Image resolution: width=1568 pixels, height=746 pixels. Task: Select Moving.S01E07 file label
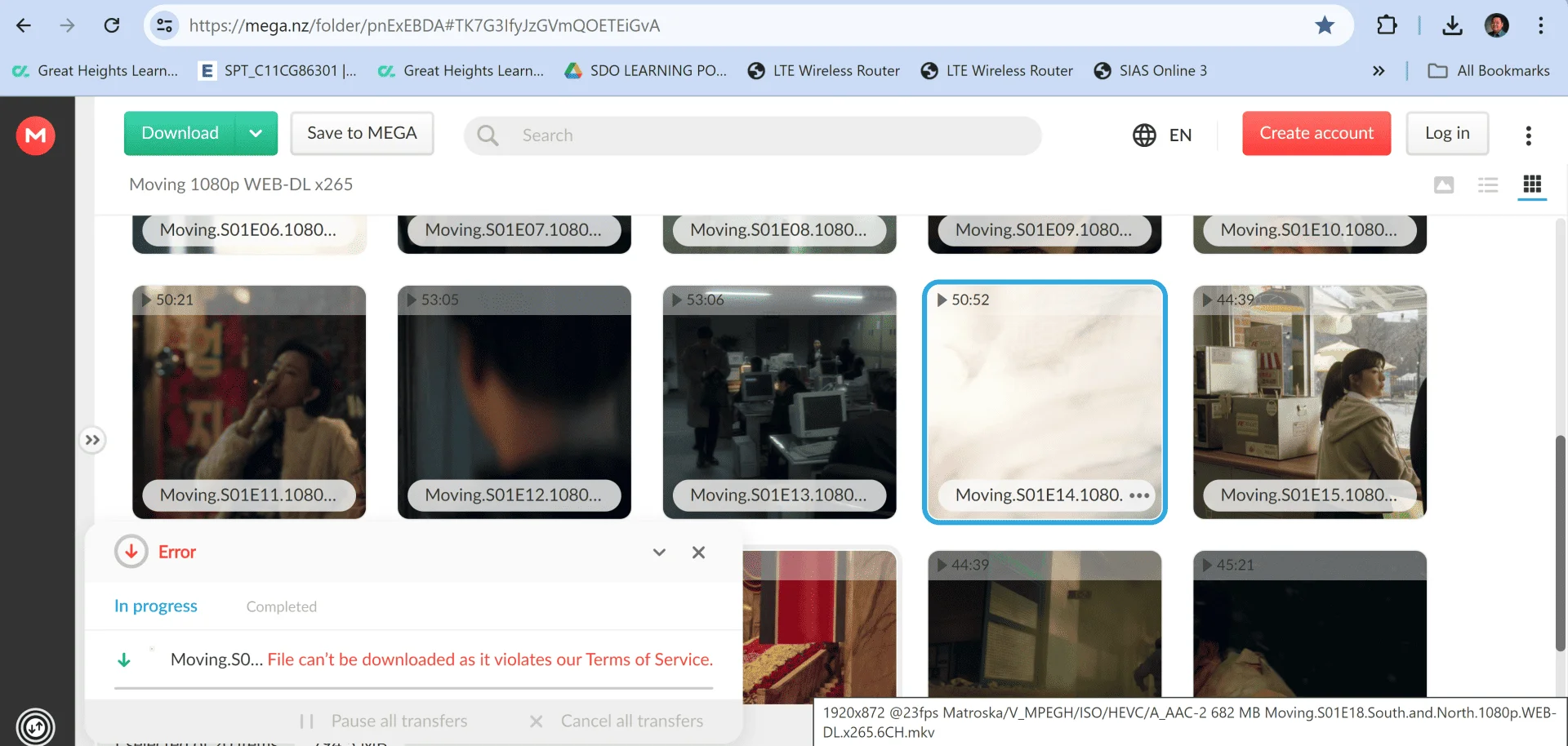[x=514, y=230]
